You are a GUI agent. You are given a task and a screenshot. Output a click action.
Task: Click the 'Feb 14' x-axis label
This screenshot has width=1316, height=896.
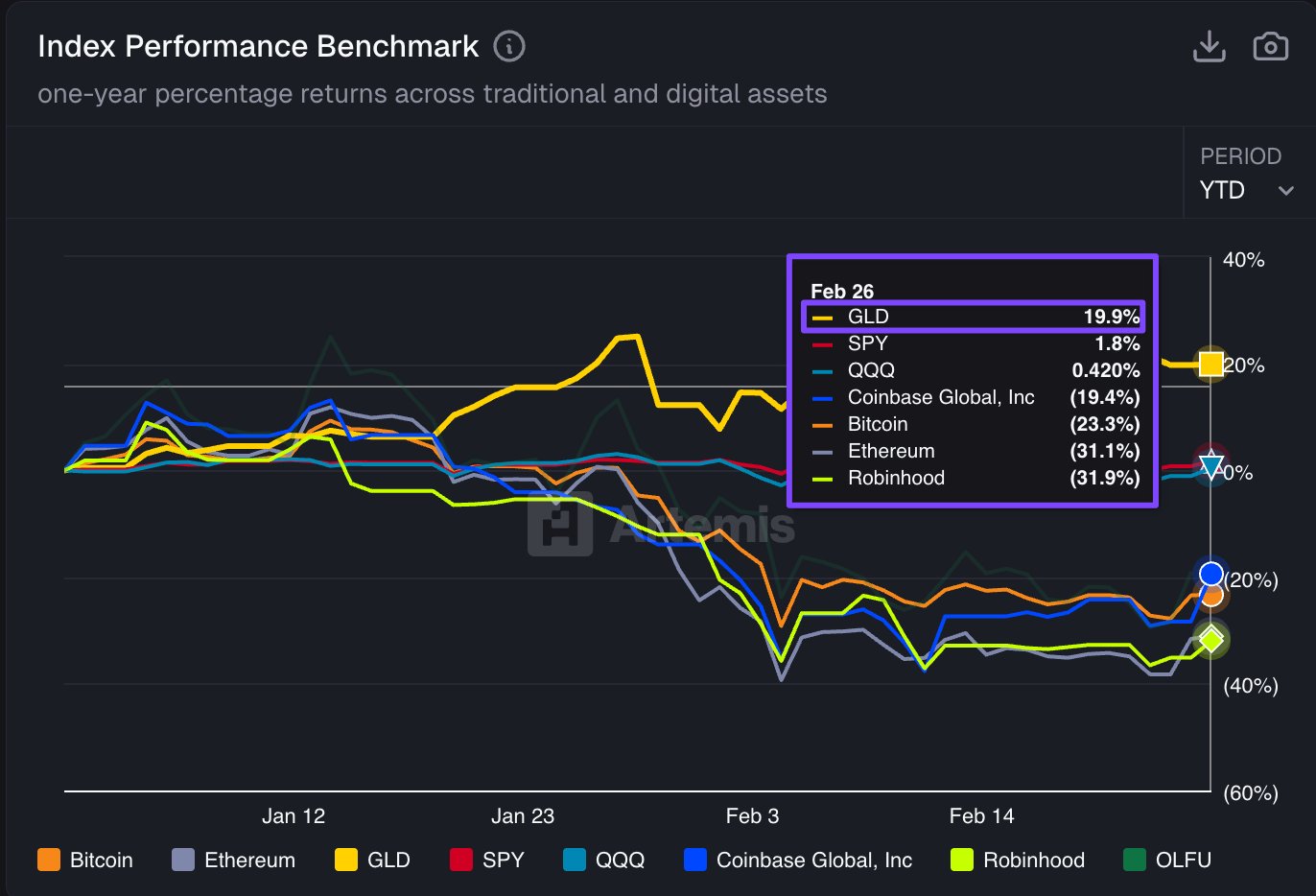pos(981,816)
